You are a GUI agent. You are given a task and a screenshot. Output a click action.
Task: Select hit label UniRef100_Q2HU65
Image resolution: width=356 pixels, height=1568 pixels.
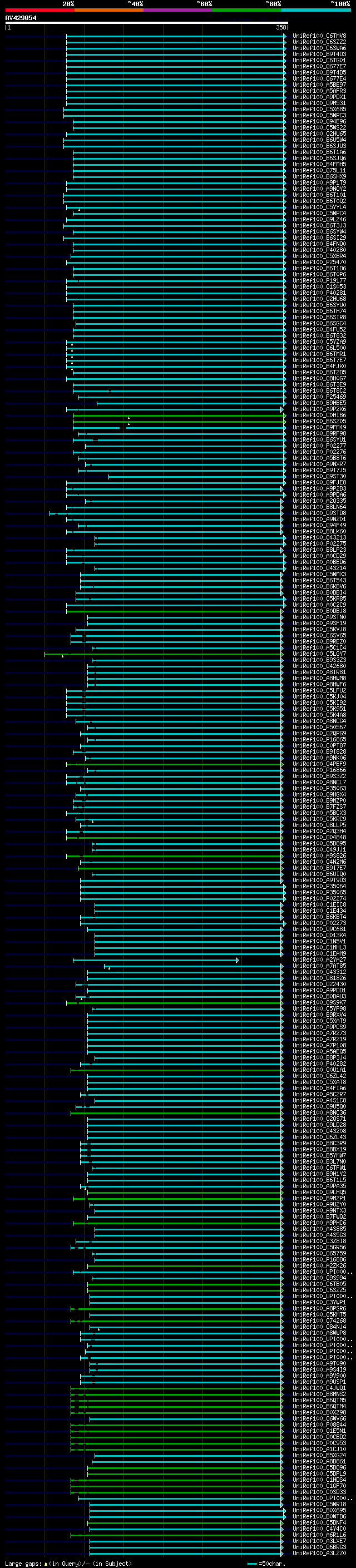pos(319,134)
